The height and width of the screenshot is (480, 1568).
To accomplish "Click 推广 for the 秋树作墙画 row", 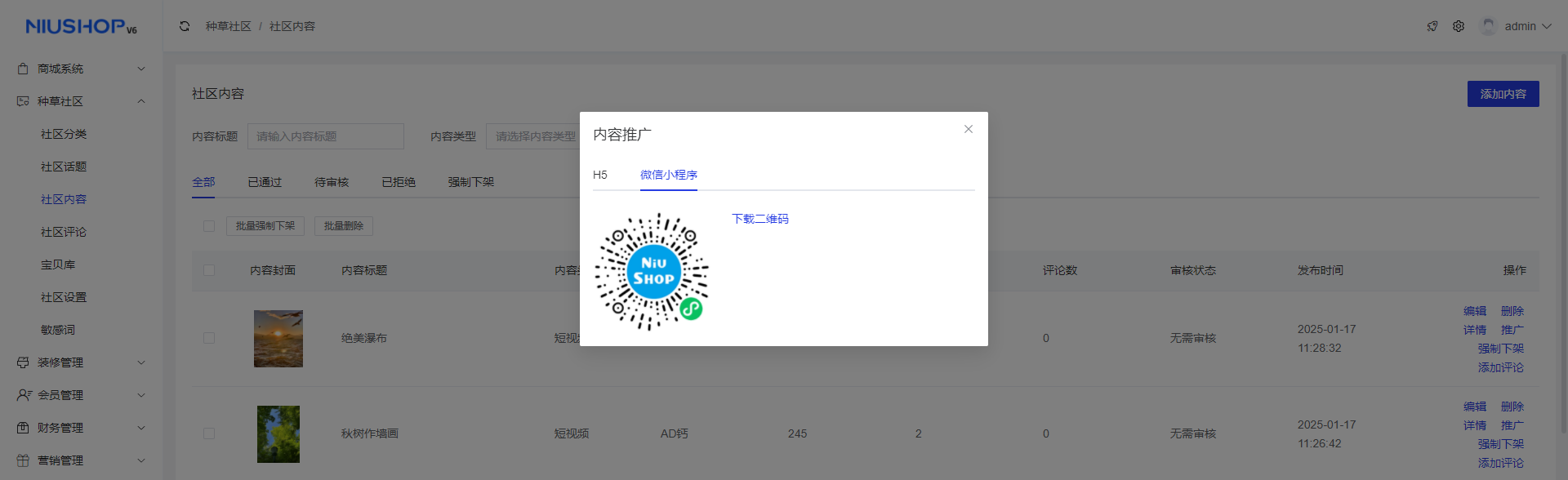I will click(x=1512, y=425).
